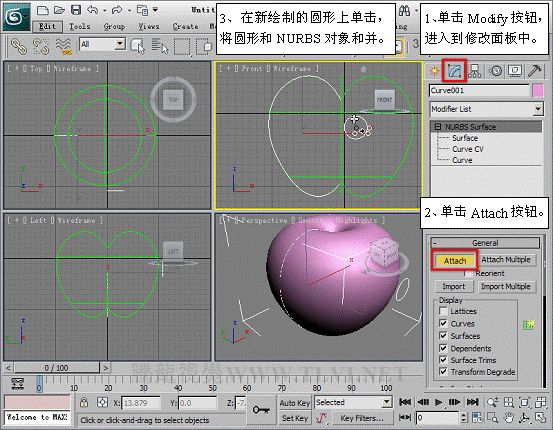Click the NURBS creation toolbox icon

point(528,325)
